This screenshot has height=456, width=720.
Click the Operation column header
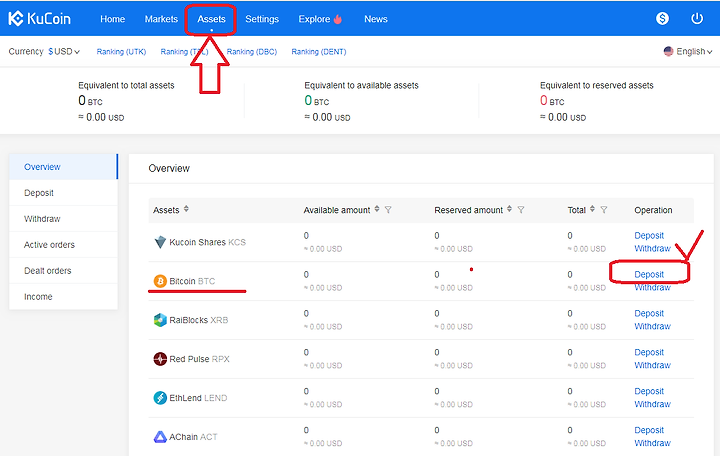point(653,210)
